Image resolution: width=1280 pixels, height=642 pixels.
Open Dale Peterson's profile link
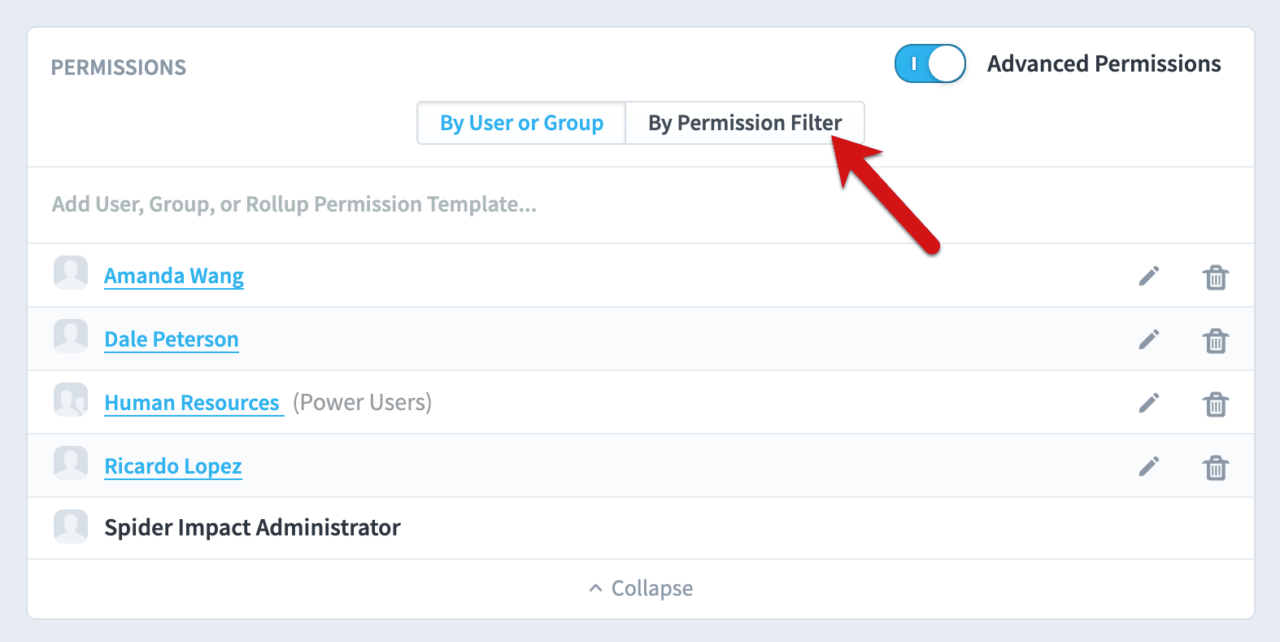click(x=171, y=339)
